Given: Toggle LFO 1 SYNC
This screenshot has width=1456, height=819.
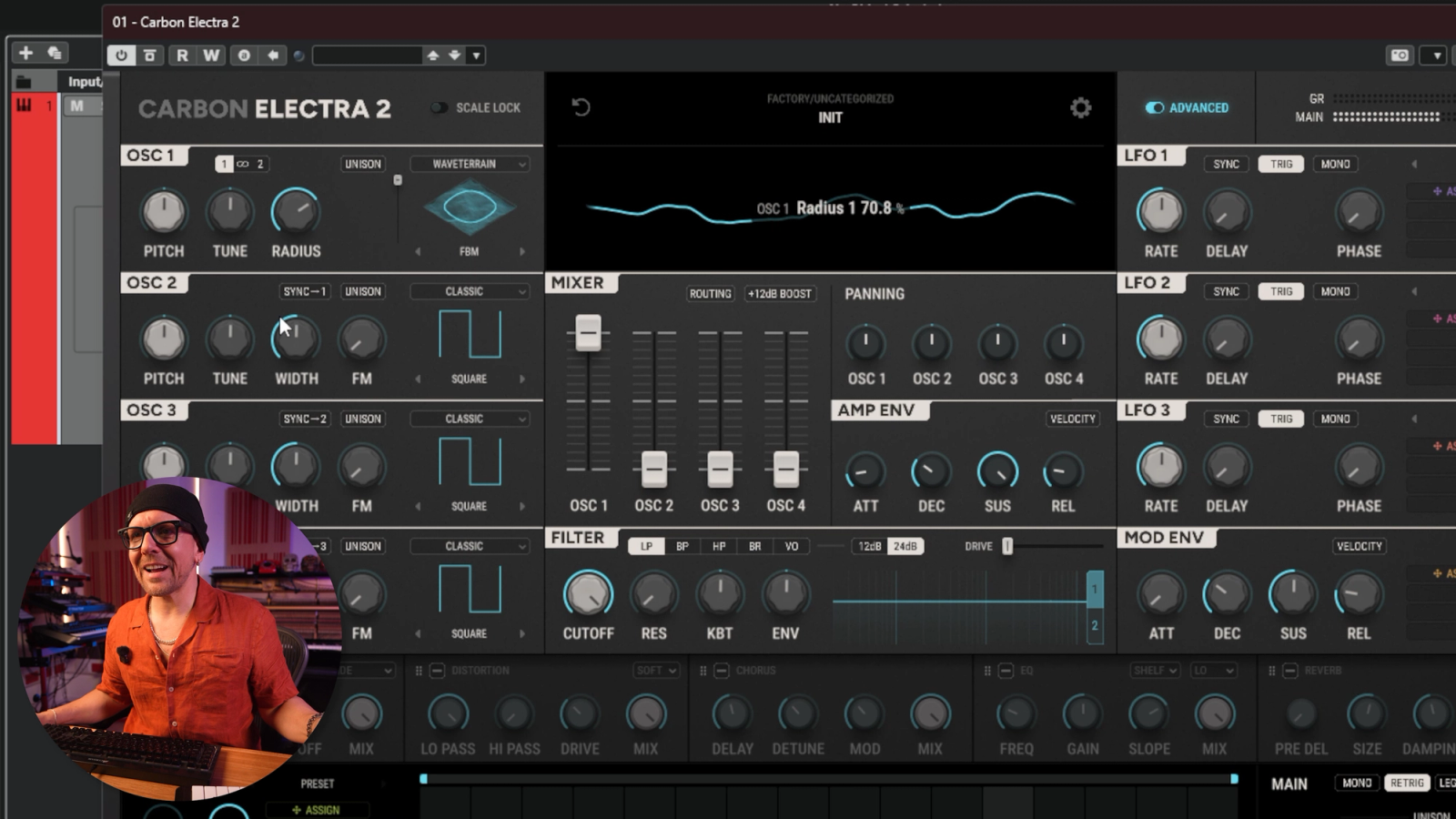Looking at the screenshot, I should click(x=1226, y=164).
